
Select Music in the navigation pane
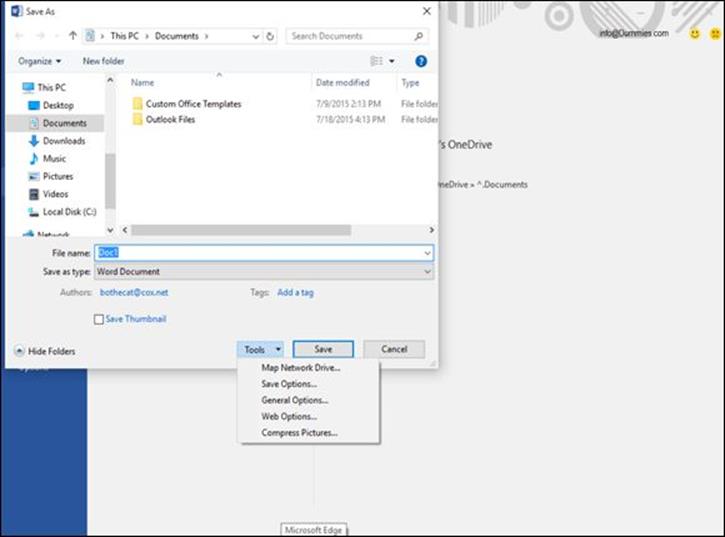pyautogui.click(x=54, y=159)
